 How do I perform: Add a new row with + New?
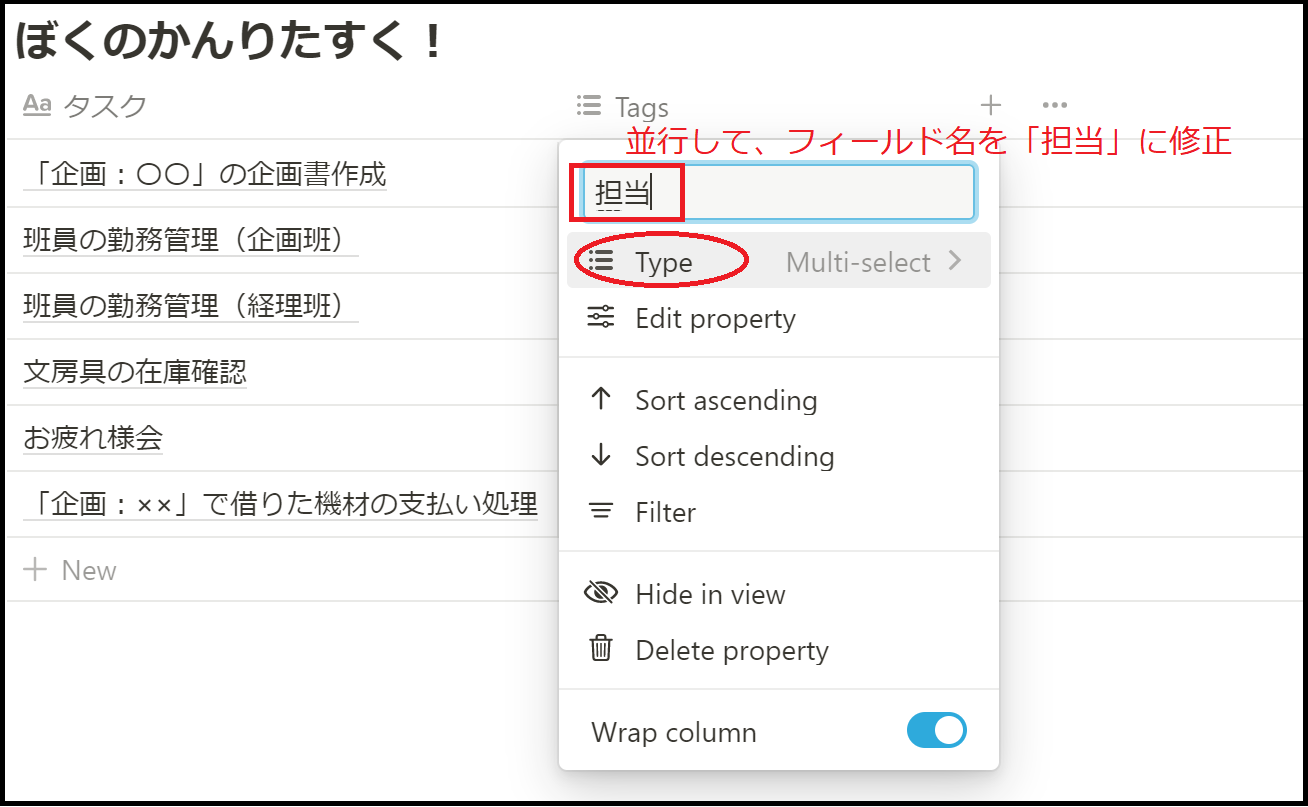70,570
